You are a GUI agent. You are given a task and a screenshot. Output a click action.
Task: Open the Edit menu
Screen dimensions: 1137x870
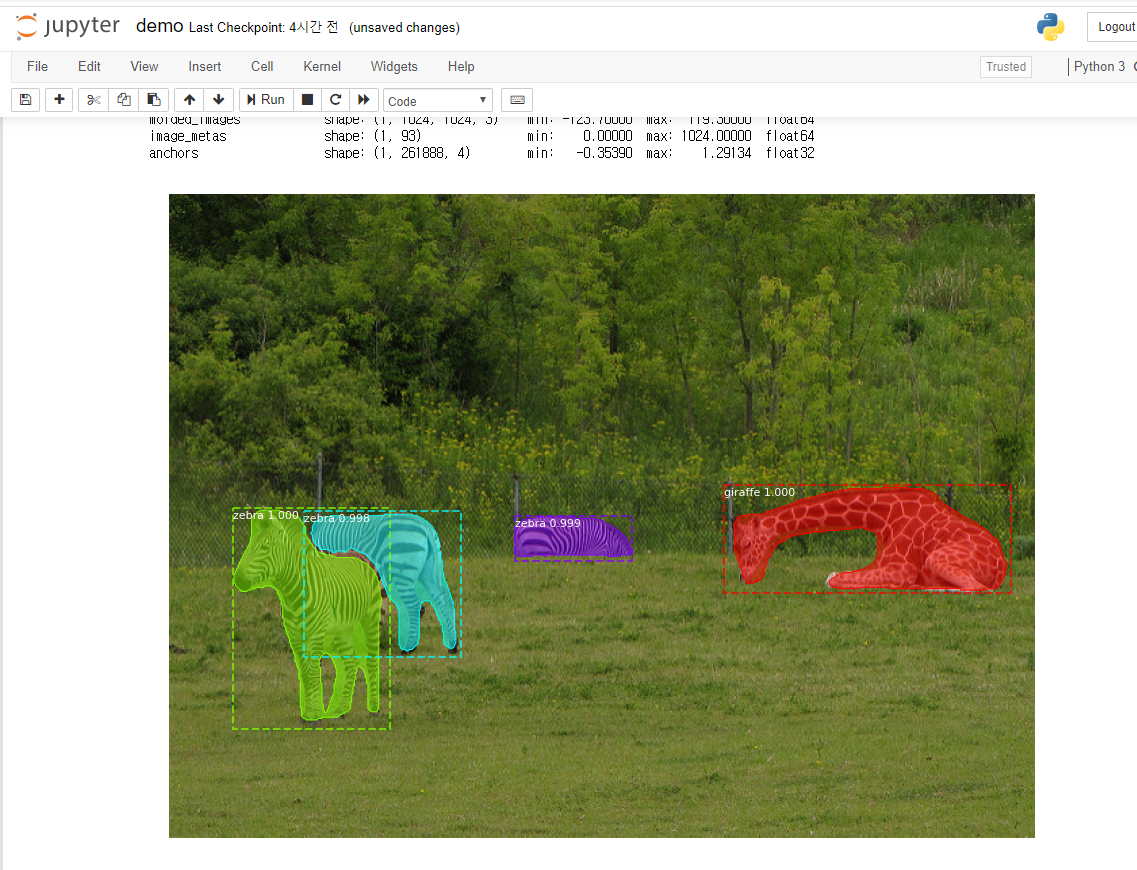[89, 67]
